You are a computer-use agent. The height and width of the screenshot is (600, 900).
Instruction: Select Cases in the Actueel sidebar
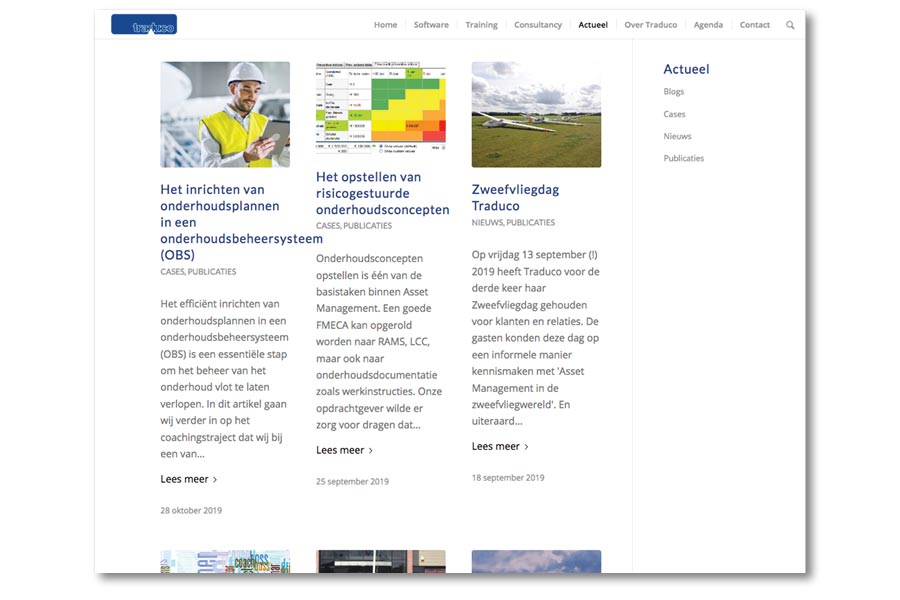tap(674, 114)
